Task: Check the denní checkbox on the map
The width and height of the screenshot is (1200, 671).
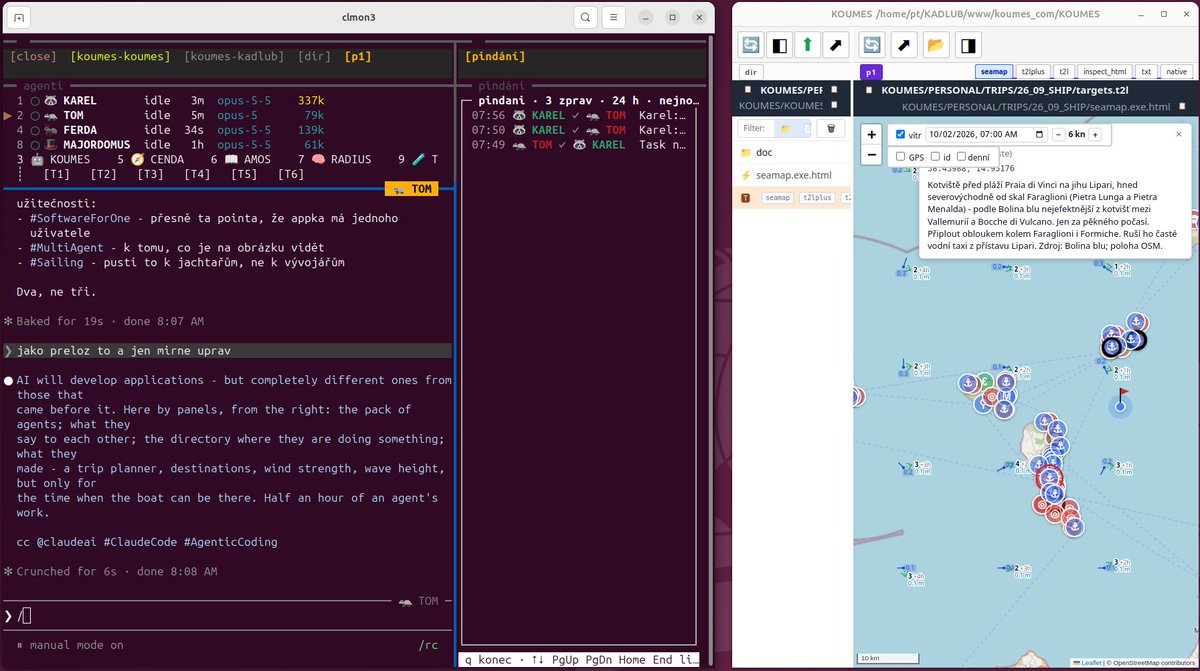Action: [x=961, y=156]
